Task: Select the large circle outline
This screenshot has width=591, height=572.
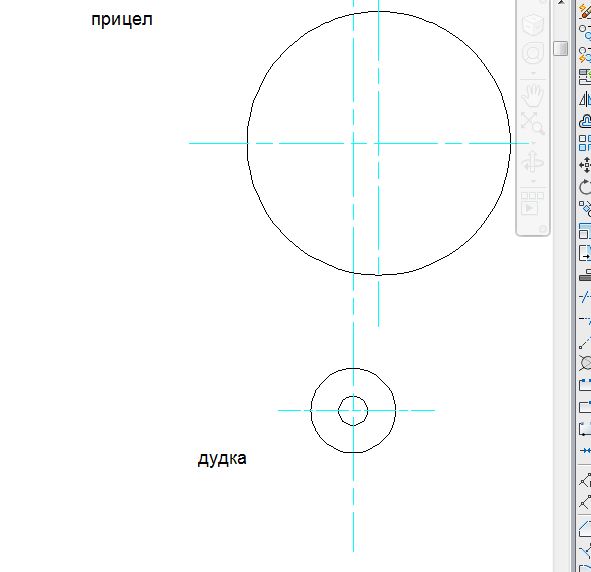Action: tap(248, 143)
